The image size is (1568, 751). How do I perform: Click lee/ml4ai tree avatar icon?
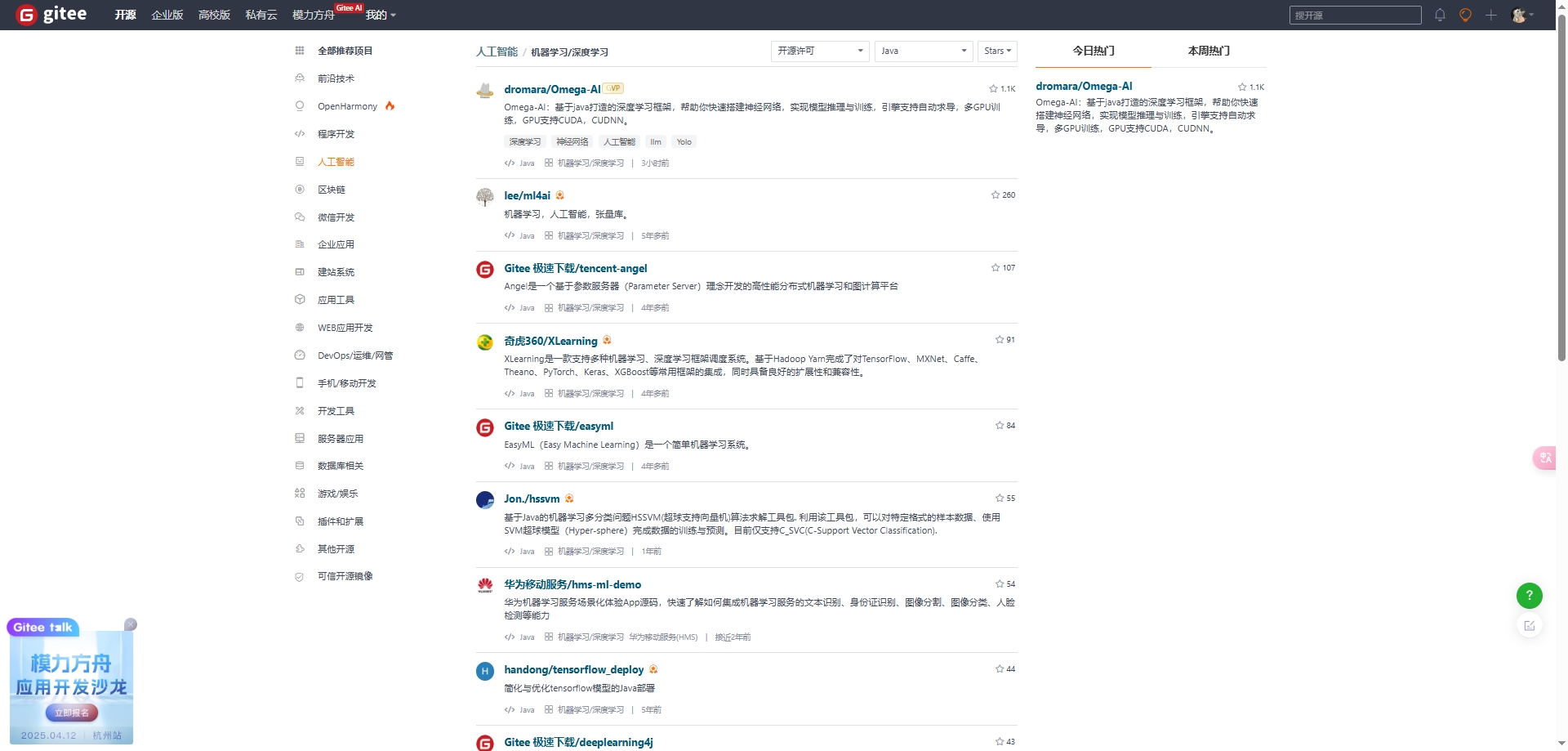[x=485, y=197]
